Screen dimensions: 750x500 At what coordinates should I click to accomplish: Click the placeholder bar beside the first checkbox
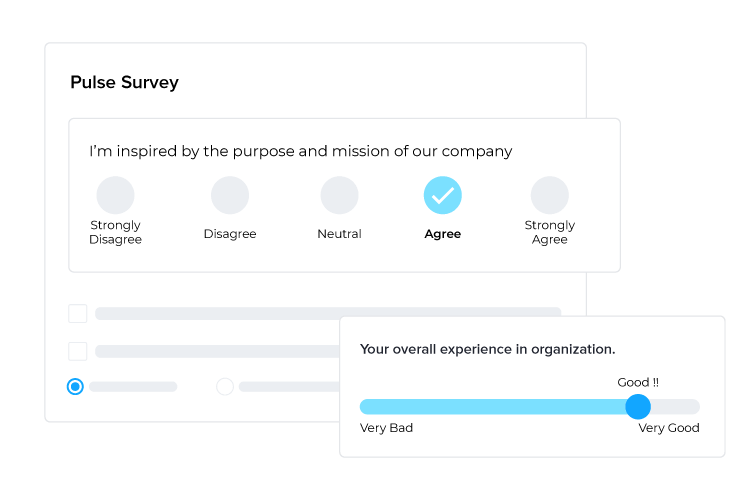click(328, 313)
